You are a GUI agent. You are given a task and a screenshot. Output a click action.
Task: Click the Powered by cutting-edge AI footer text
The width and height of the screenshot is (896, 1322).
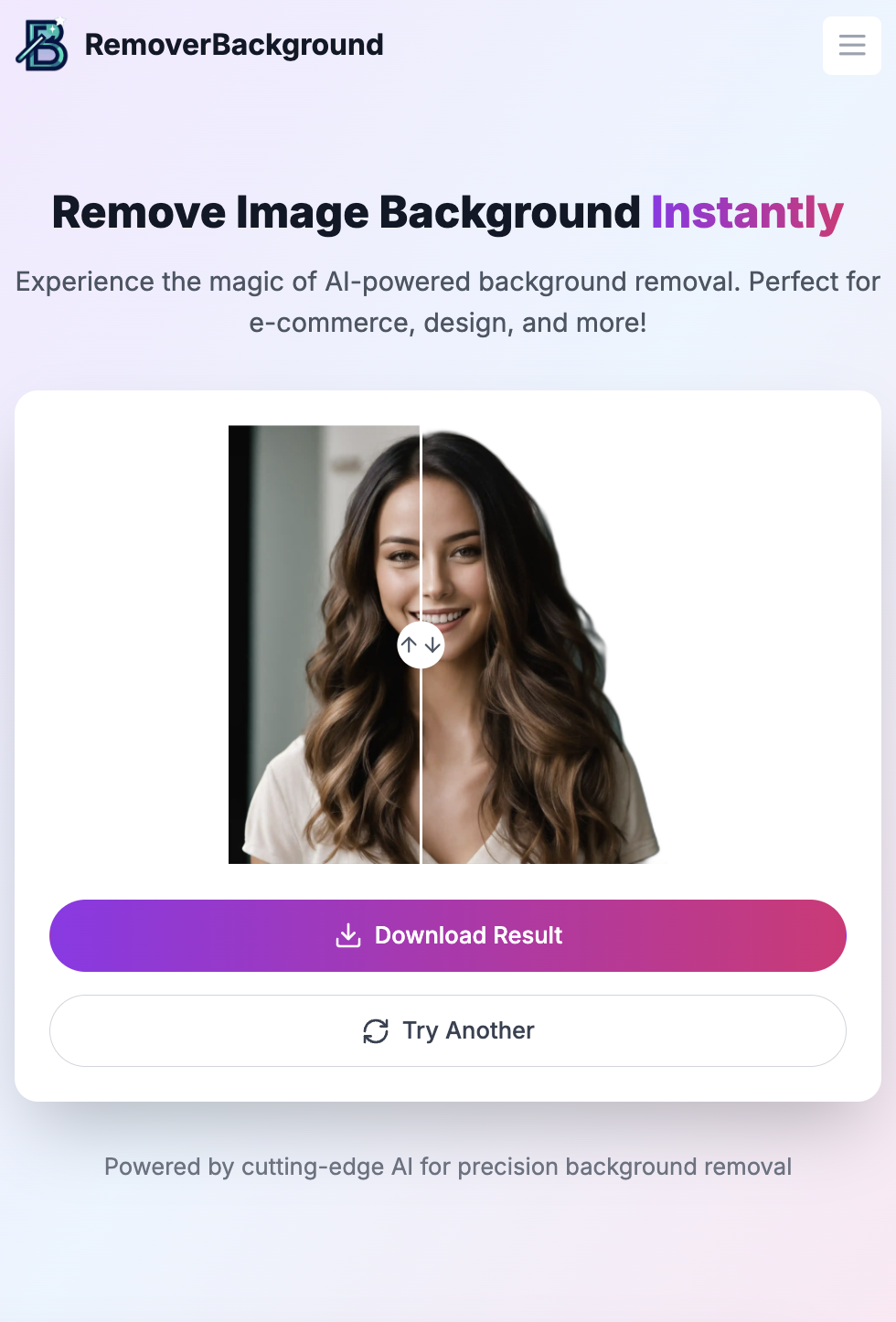click(448, 1167)
